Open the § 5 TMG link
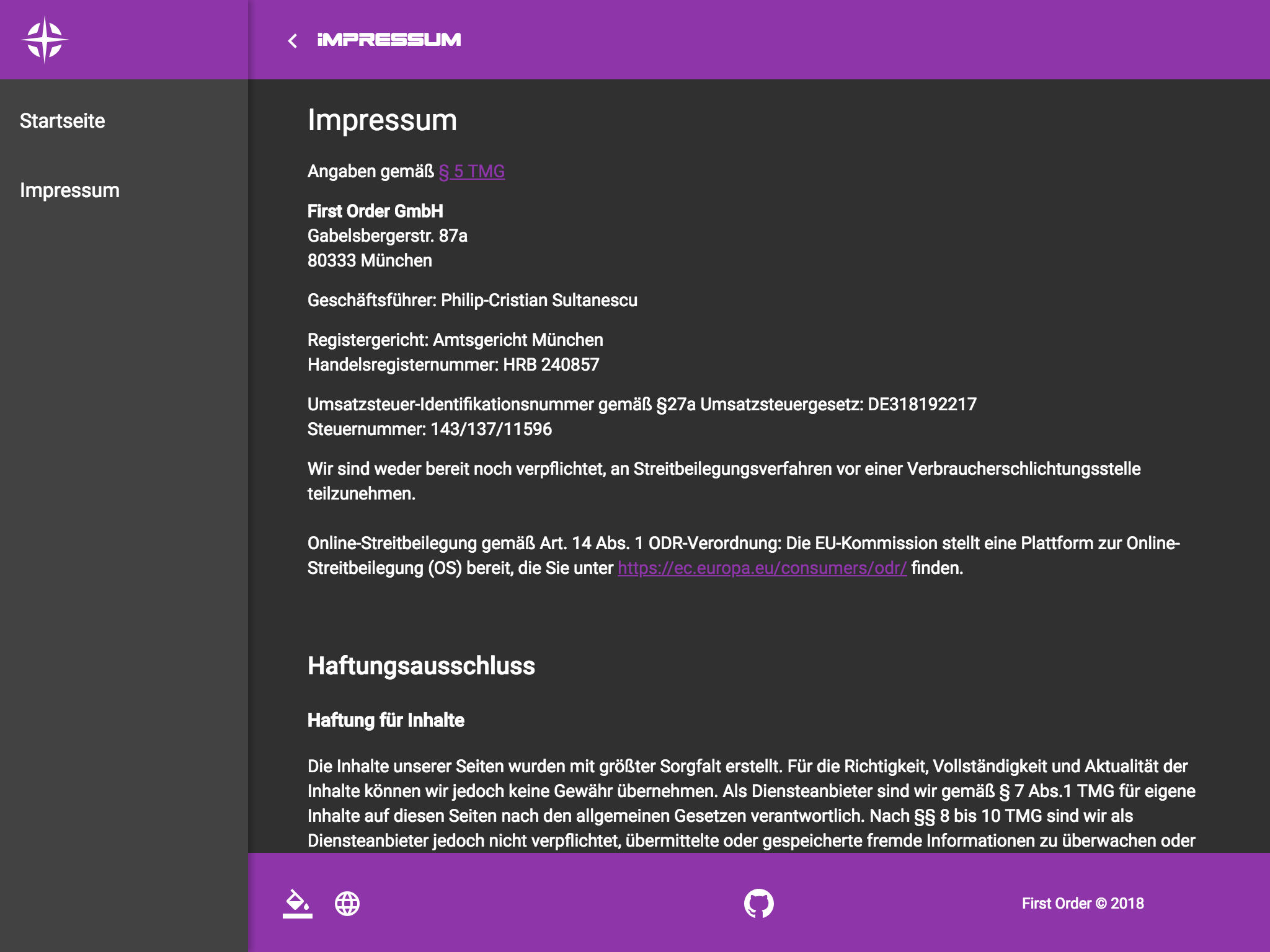The height and width of the screenshot is (952, 1270). click(x=472, y=171)
